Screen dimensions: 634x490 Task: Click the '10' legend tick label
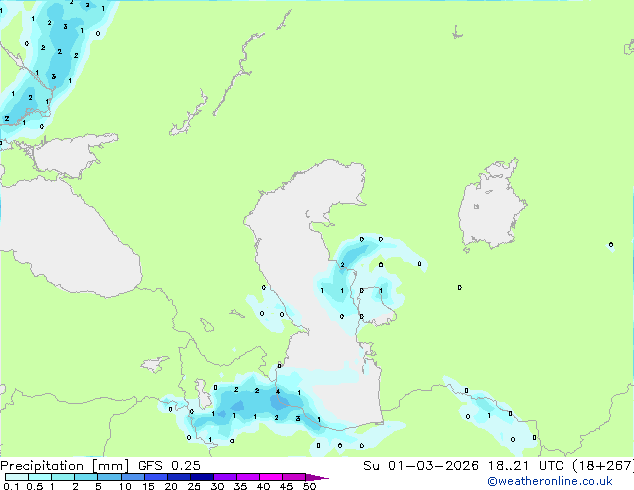click(125, 486)
